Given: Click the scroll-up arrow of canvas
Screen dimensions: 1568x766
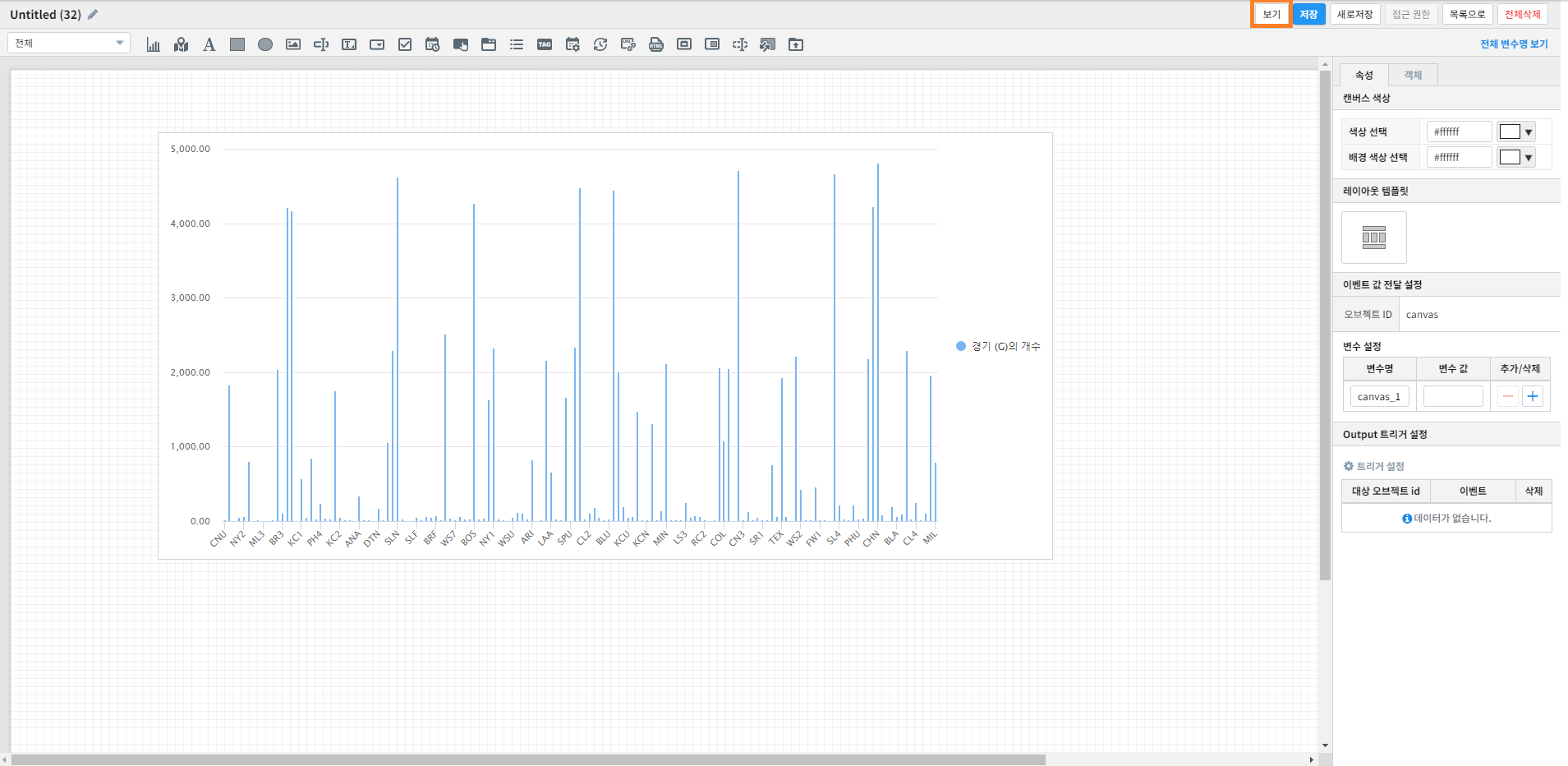Looking at the screenshot, I should point(1325,63).
